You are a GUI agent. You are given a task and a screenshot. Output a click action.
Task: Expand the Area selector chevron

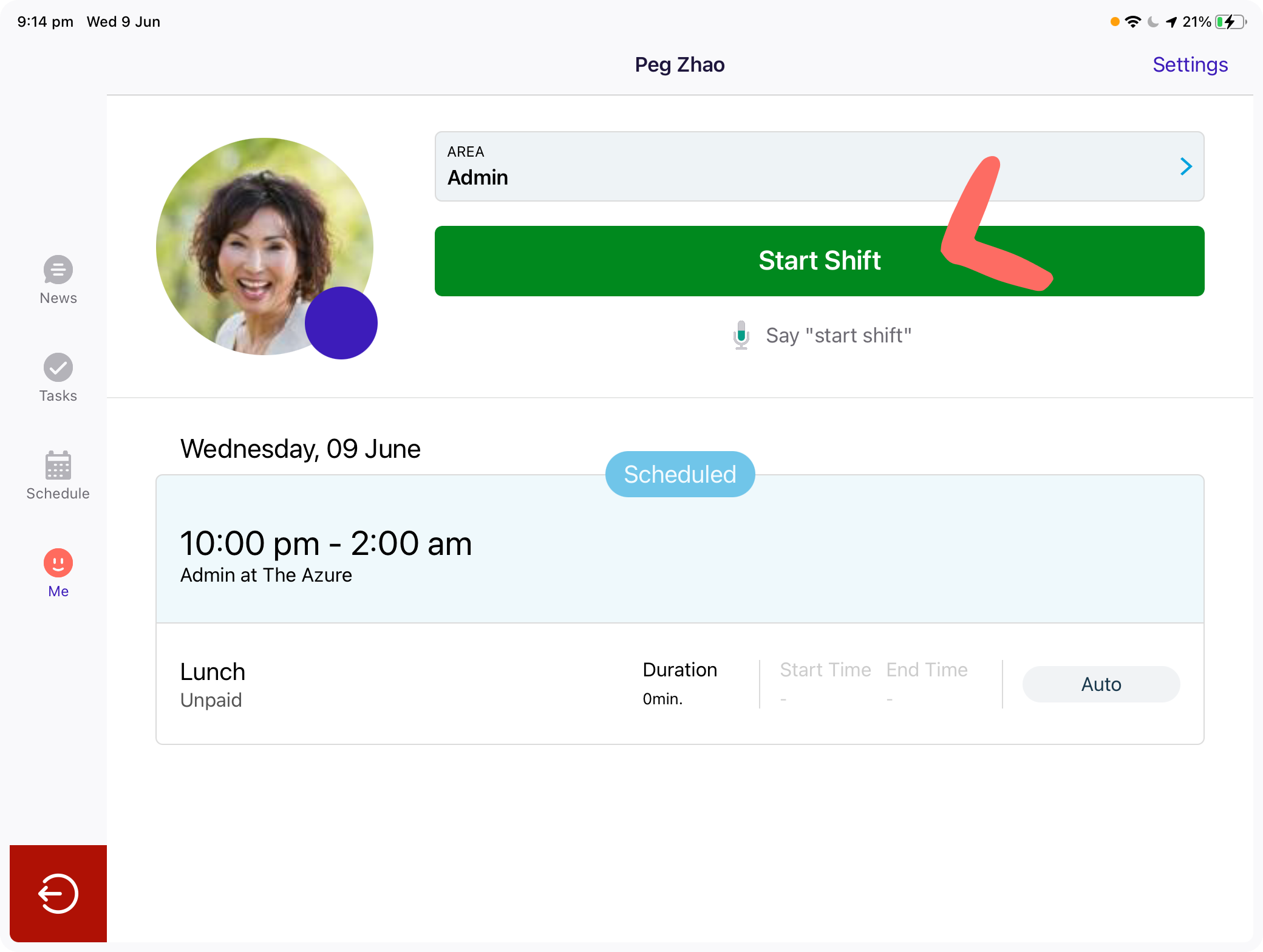point(1185,166)
